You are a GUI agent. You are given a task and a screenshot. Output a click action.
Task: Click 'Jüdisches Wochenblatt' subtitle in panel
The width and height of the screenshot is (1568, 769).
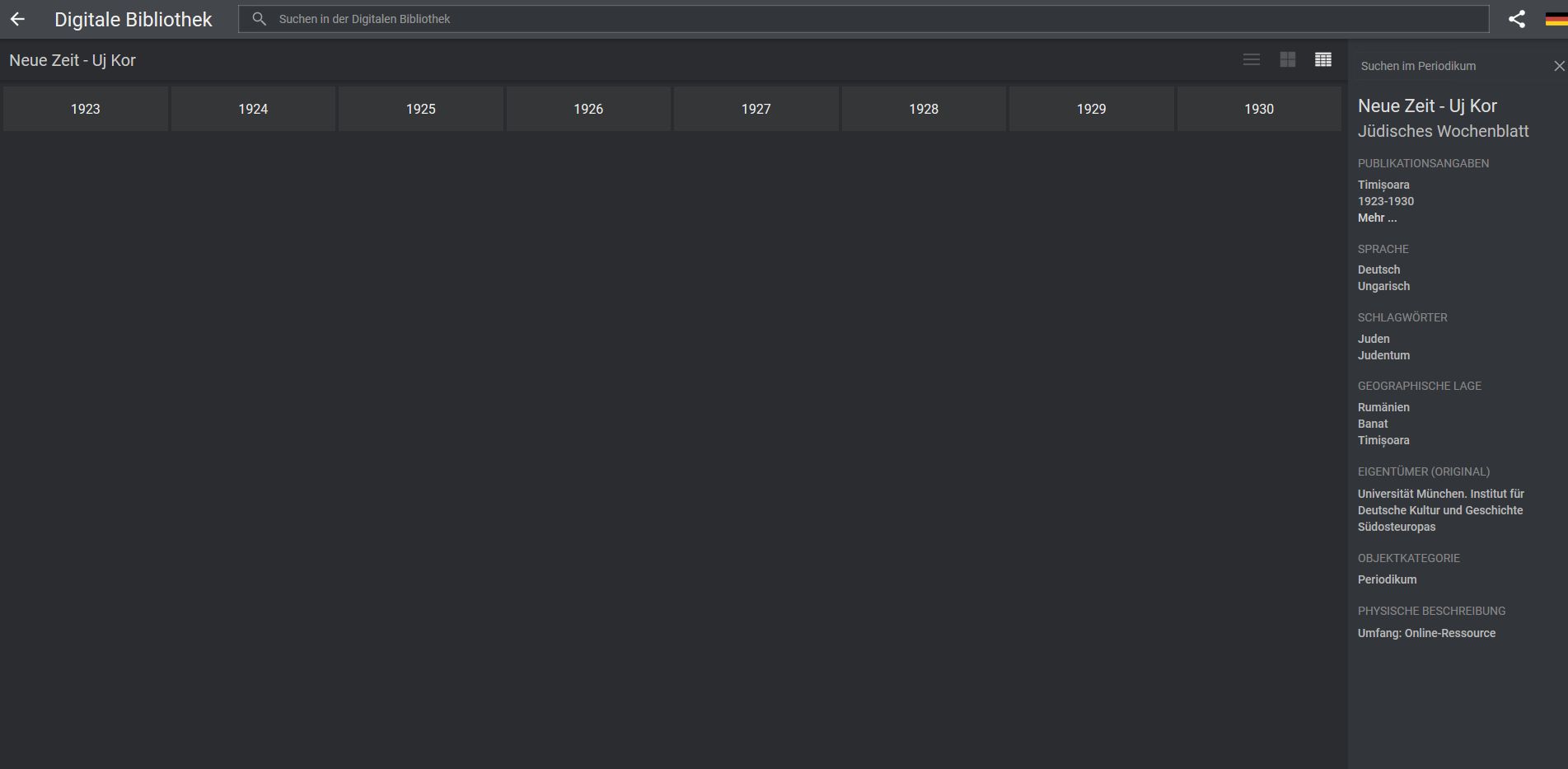(x=1443, y=131)
